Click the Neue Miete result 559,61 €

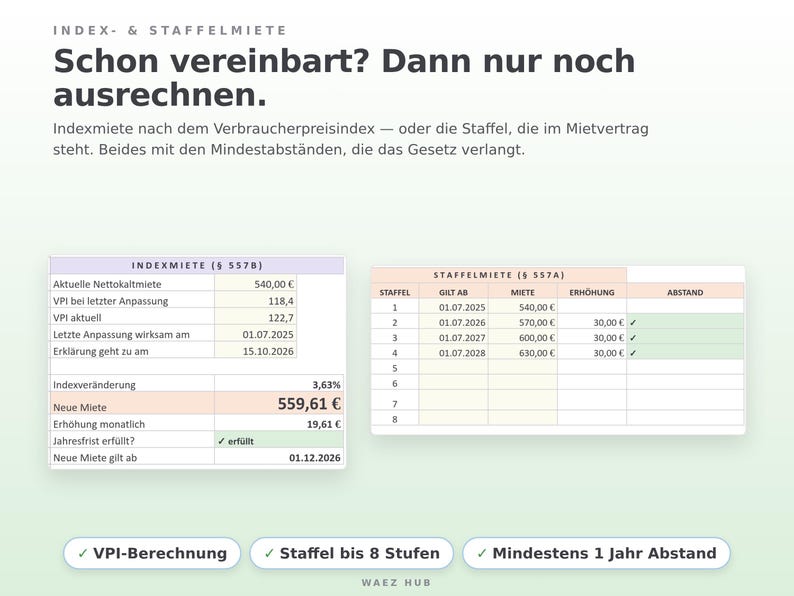[x=279, y=404]
